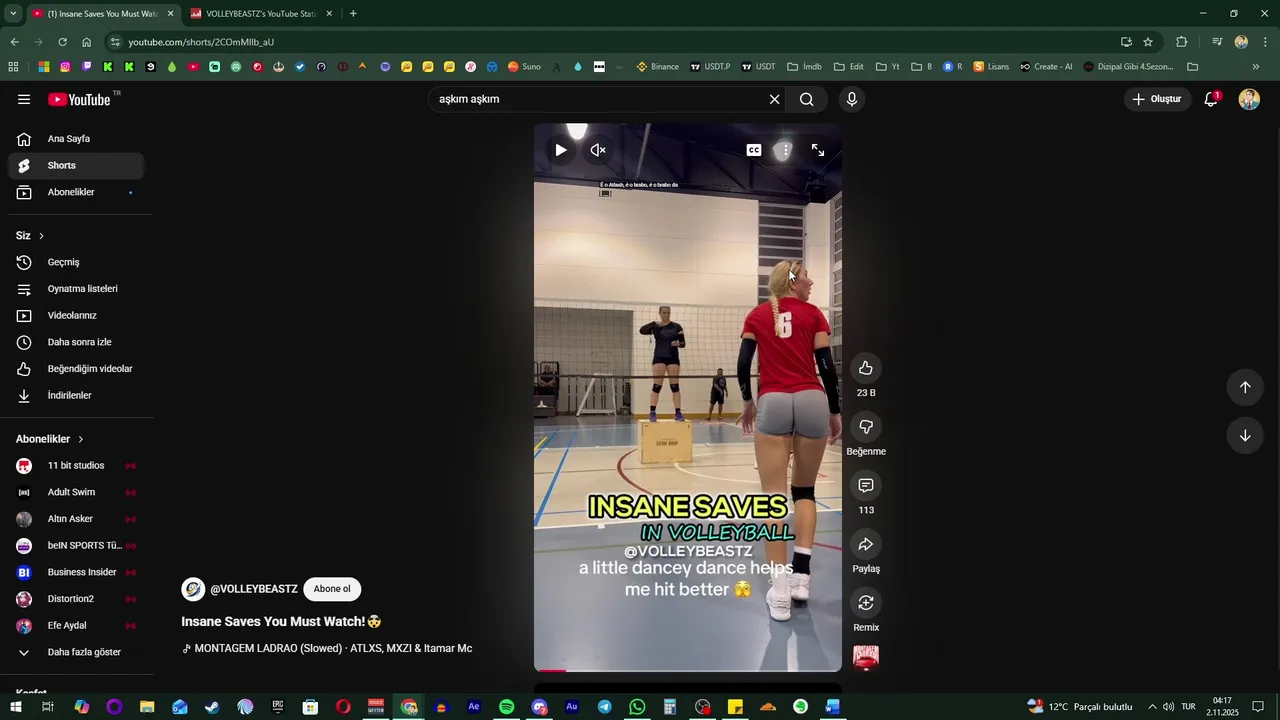This screenshot has width=1280, height=720.
Task: Reload the page
Action: (x=62, y=42)
